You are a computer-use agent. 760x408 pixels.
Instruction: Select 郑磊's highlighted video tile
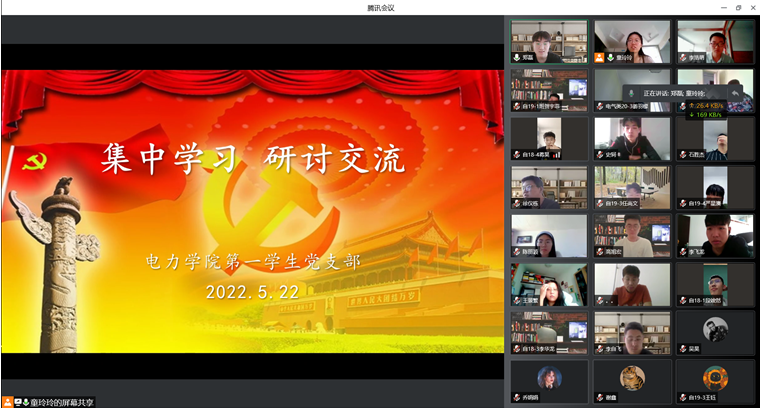click(x=549, y=42)
